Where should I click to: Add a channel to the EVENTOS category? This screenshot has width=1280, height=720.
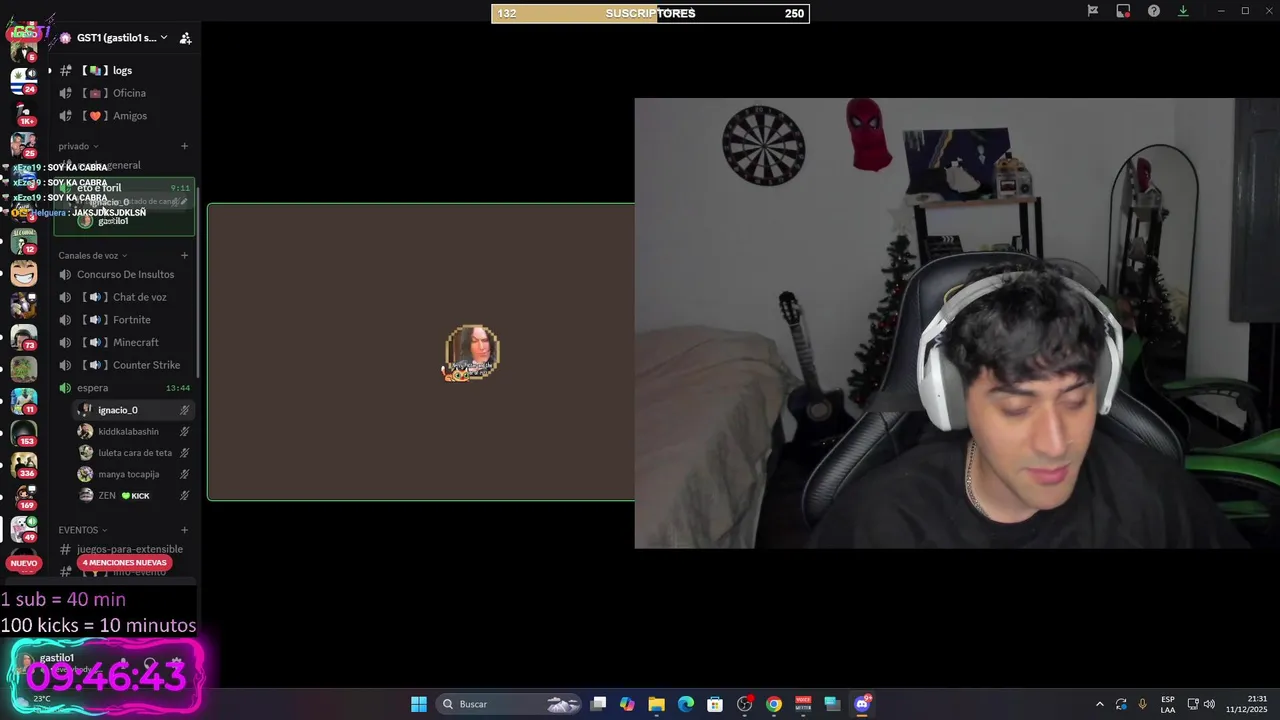pyautogui.click(x=184, y=530)
